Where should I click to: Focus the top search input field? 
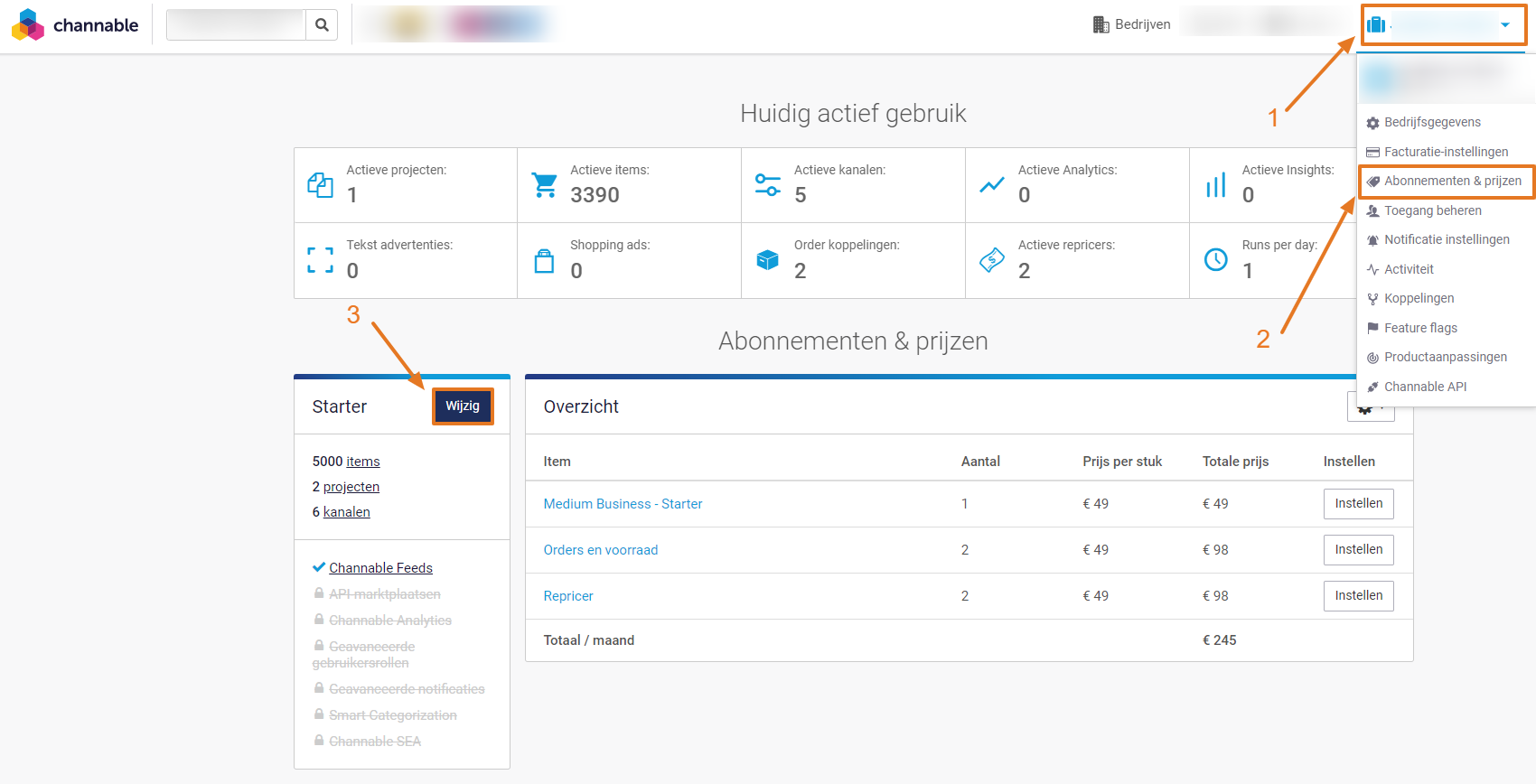[236, 25]
